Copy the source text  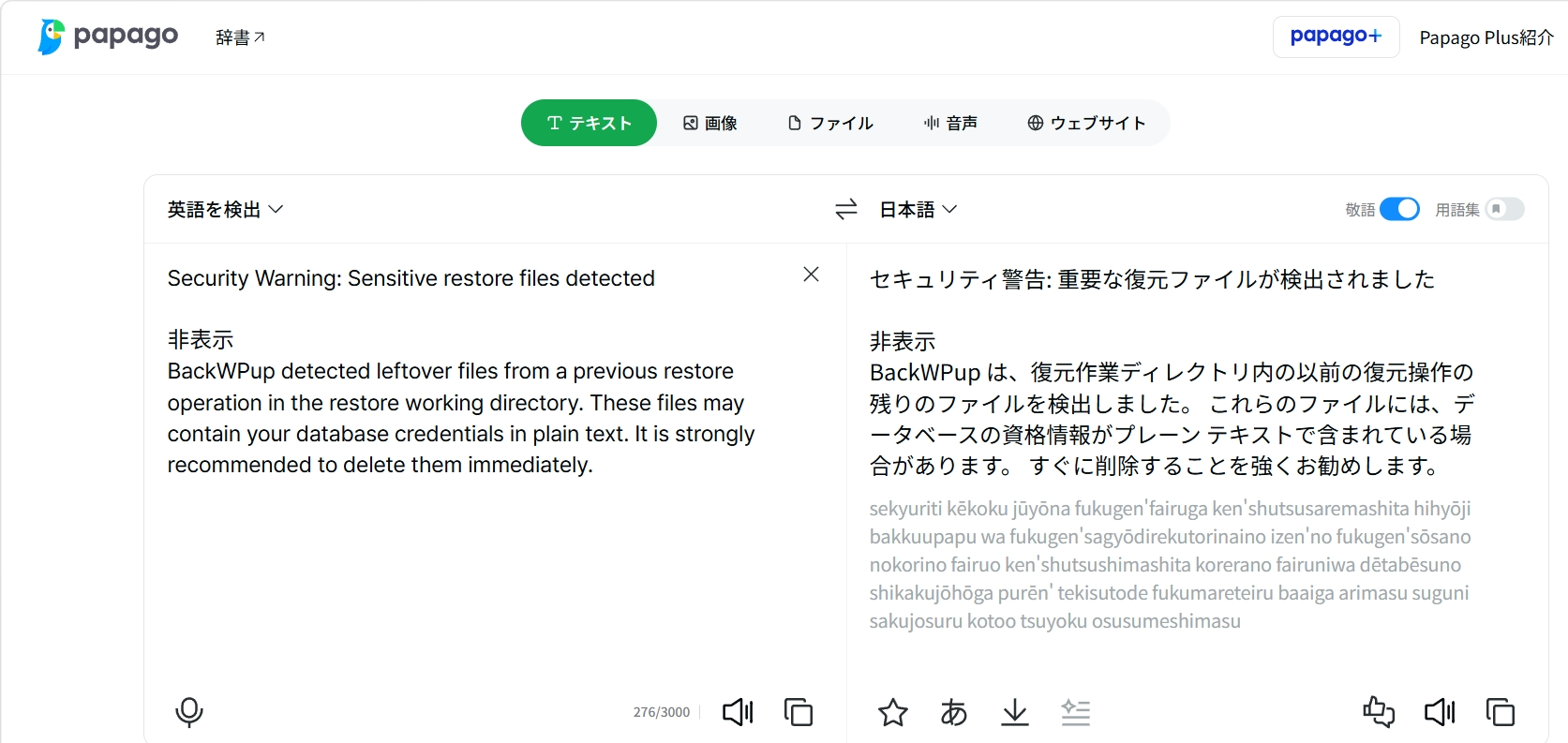[x=799, y=712]
